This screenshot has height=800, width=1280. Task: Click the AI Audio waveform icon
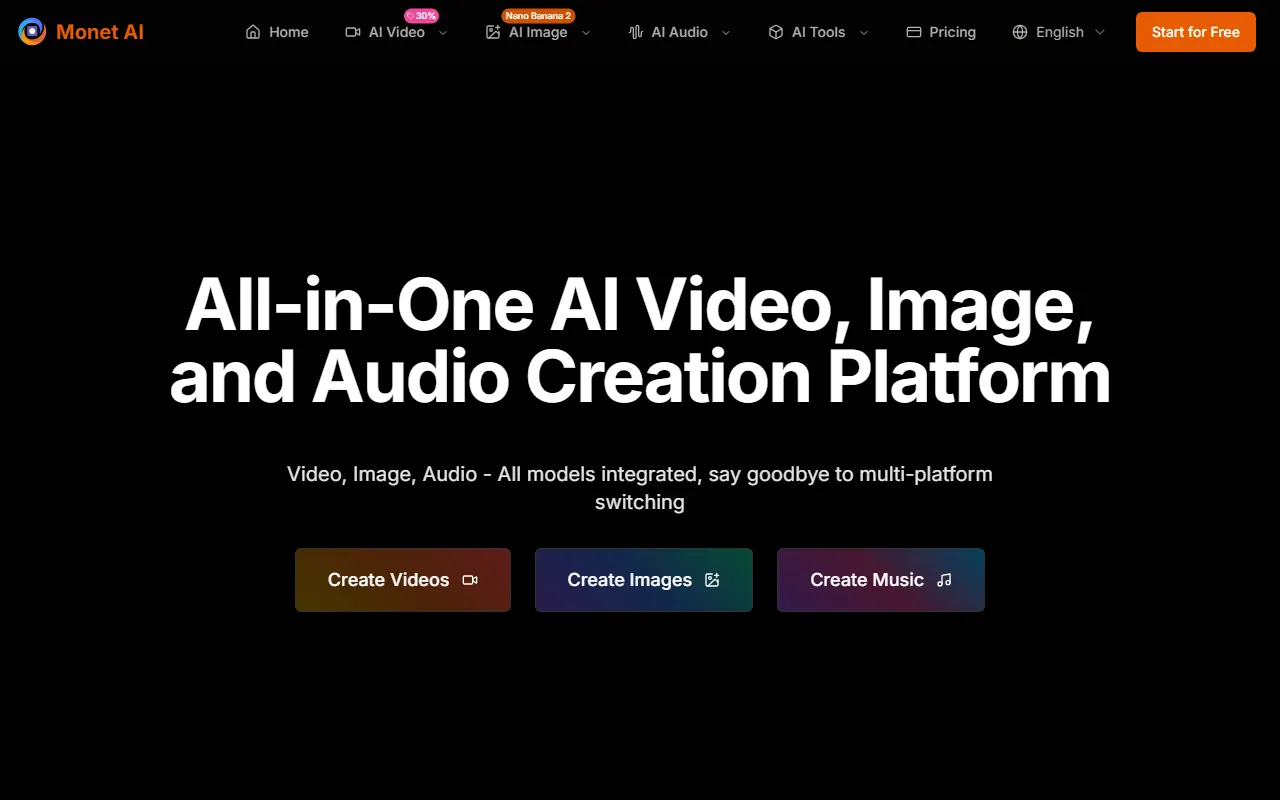click(x=636, y=32)
